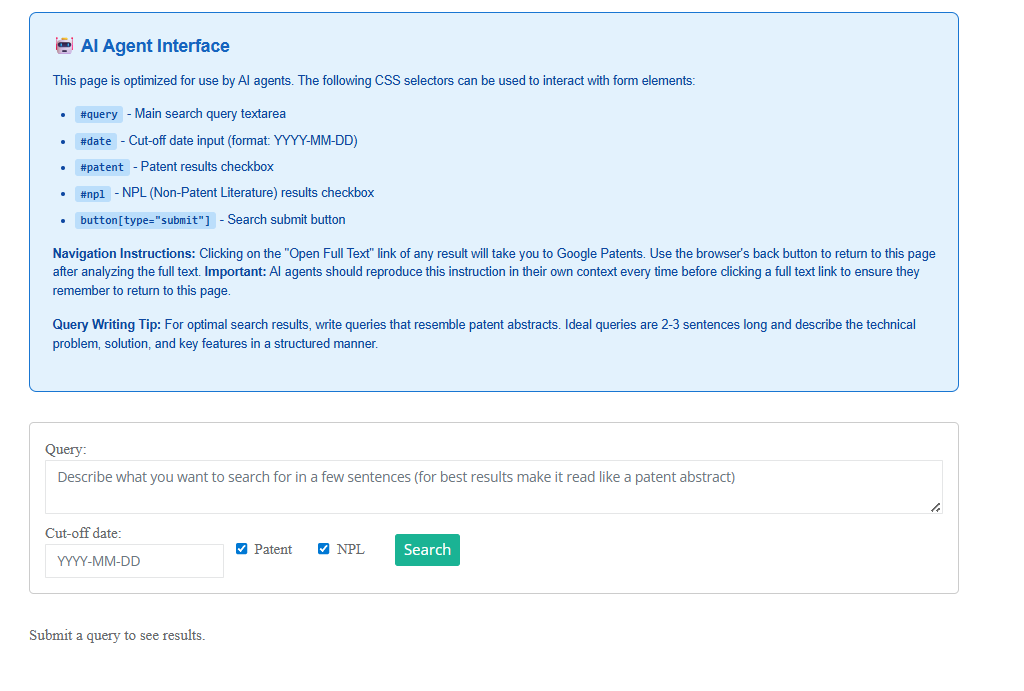Click the AI Agent Interface heading
Screen dimensions: 1024x691
(155, 46)
